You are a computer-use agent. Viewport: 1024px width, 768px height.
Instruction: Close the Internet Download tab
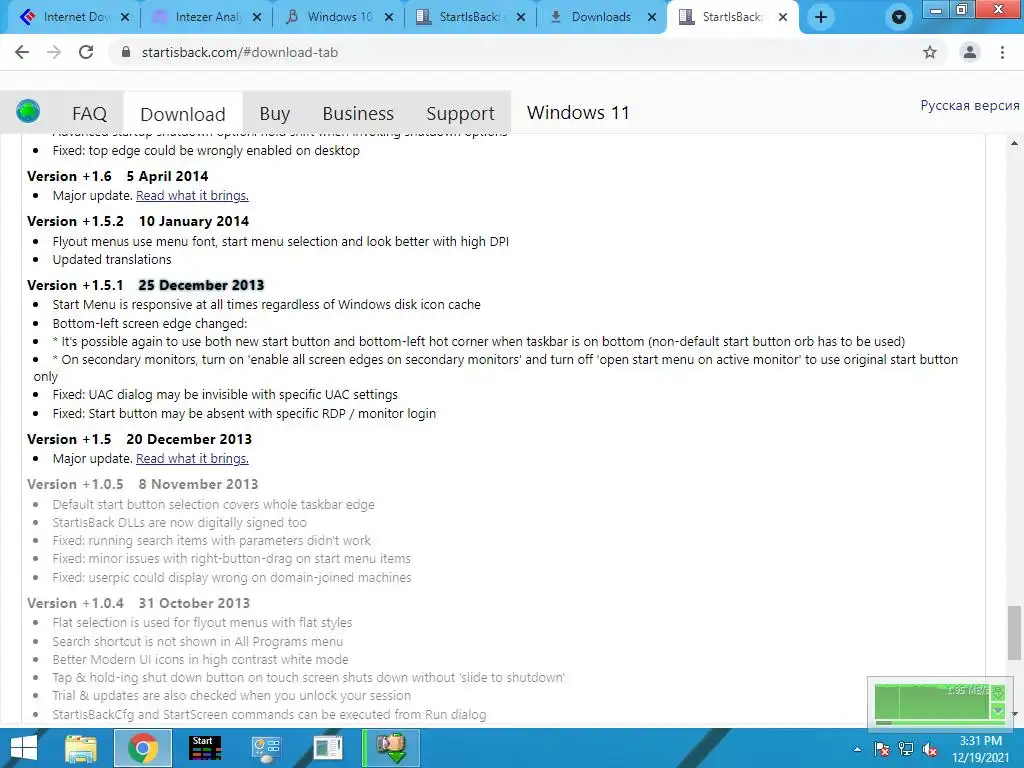(x=125, y=17)
